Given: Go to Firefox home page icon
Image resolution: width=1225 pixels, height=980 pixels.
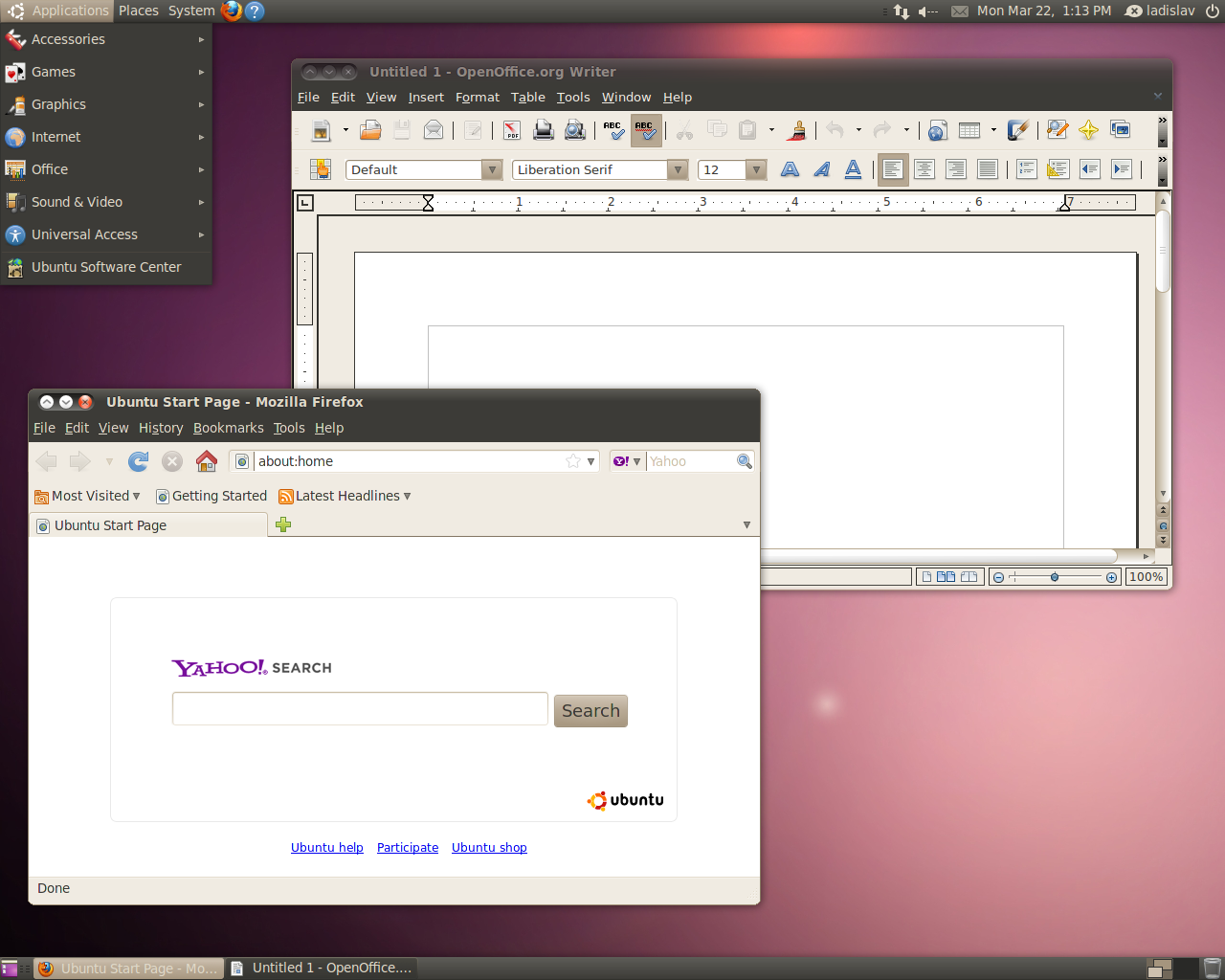Looking at the screenshot, I should 207,461.
